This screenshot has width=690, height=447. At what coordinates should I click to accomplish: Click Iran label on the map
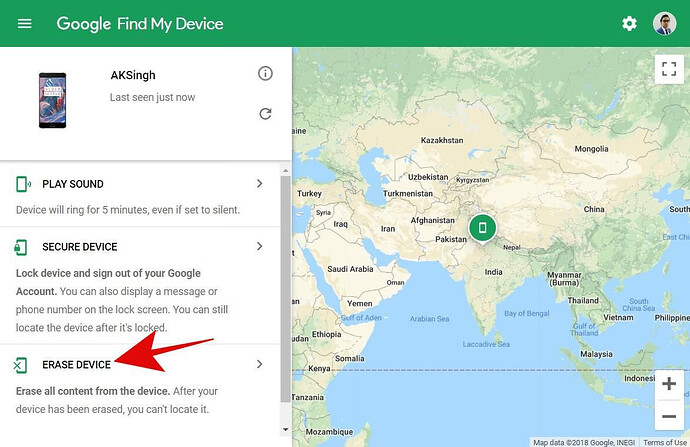click(388, 229)
